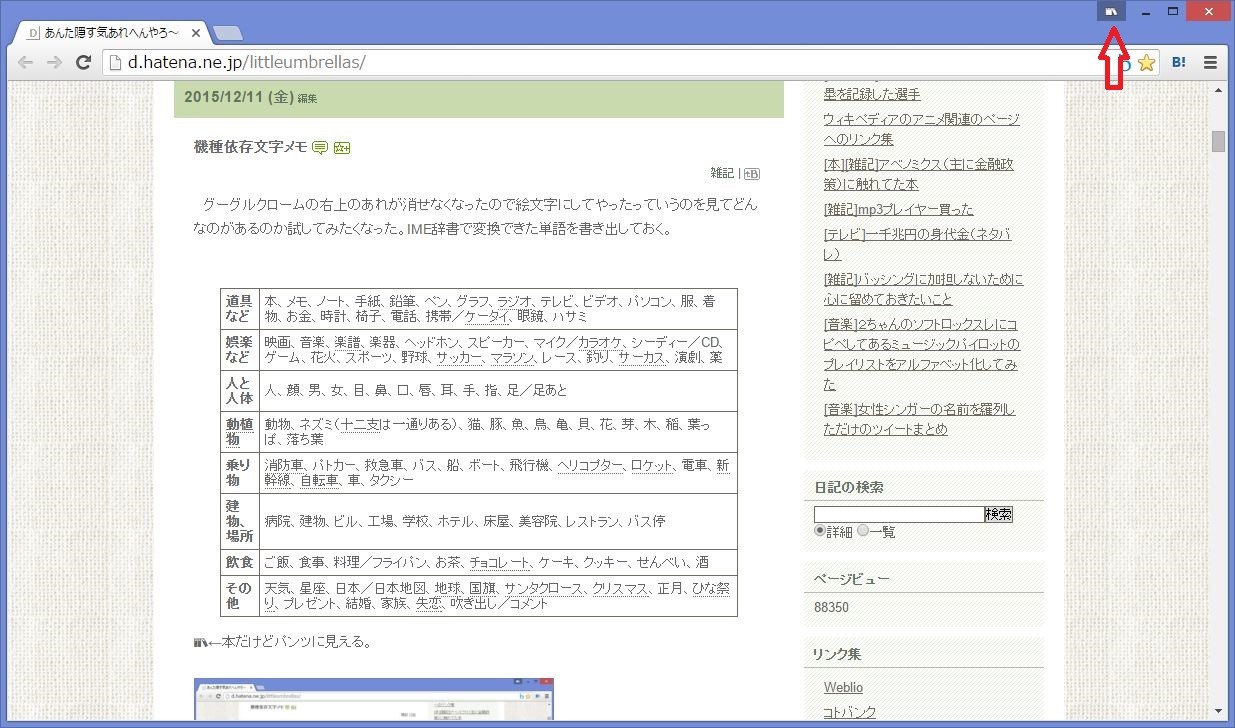
Task: Click the 乗り物 table header cell
Action: tap(239, 473)
